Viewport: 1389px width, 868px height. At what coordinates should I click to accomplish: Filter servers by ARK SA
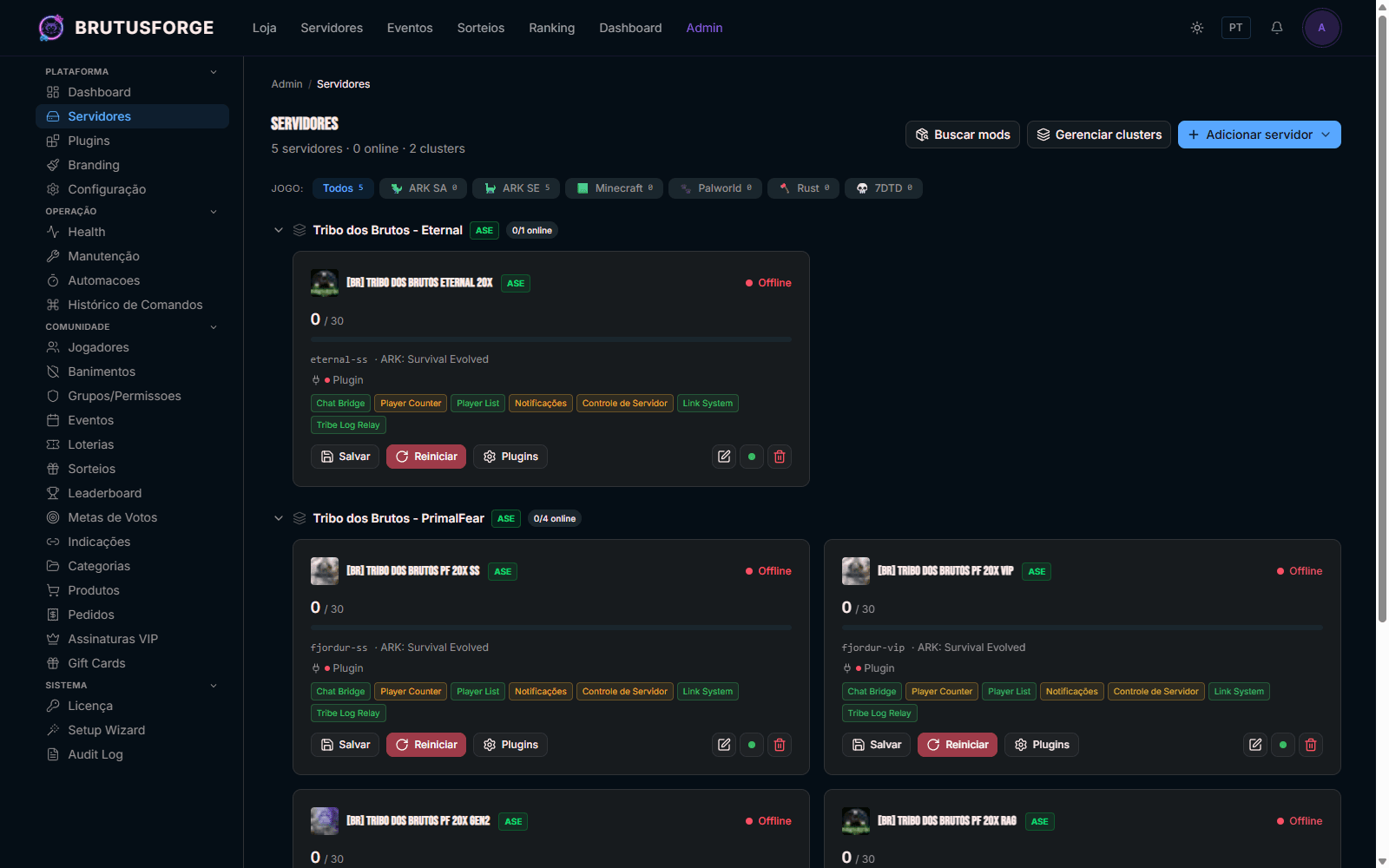[x=424, y=188]
